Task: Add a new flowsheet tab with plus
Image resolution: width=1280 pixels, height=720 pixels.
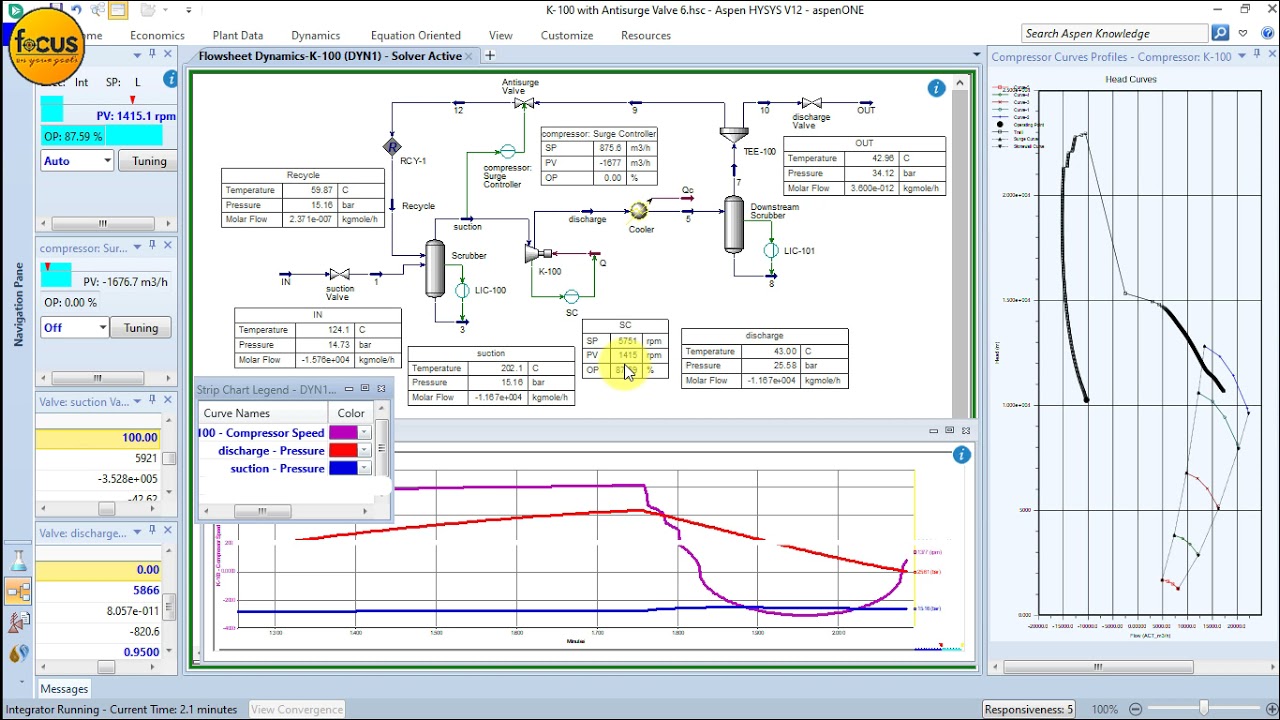Action: (490, 56)
